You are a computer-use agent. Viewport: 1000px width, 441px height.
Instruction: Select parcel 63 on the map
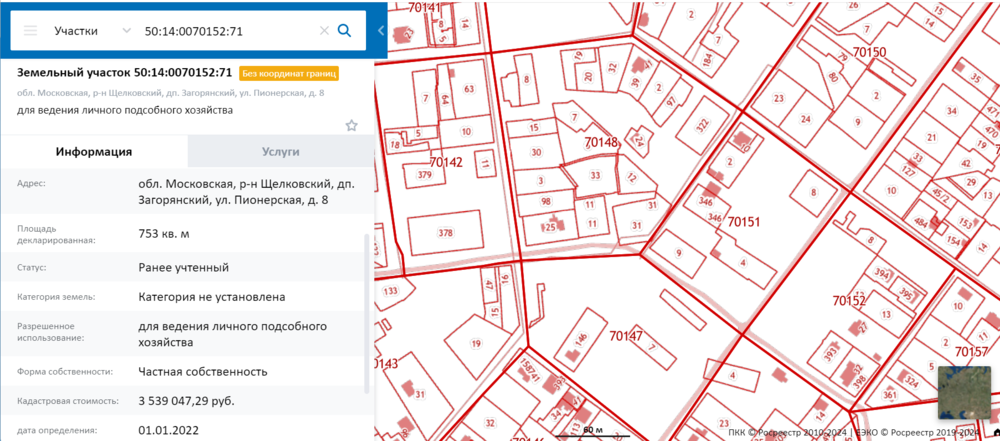pos(468,89)
